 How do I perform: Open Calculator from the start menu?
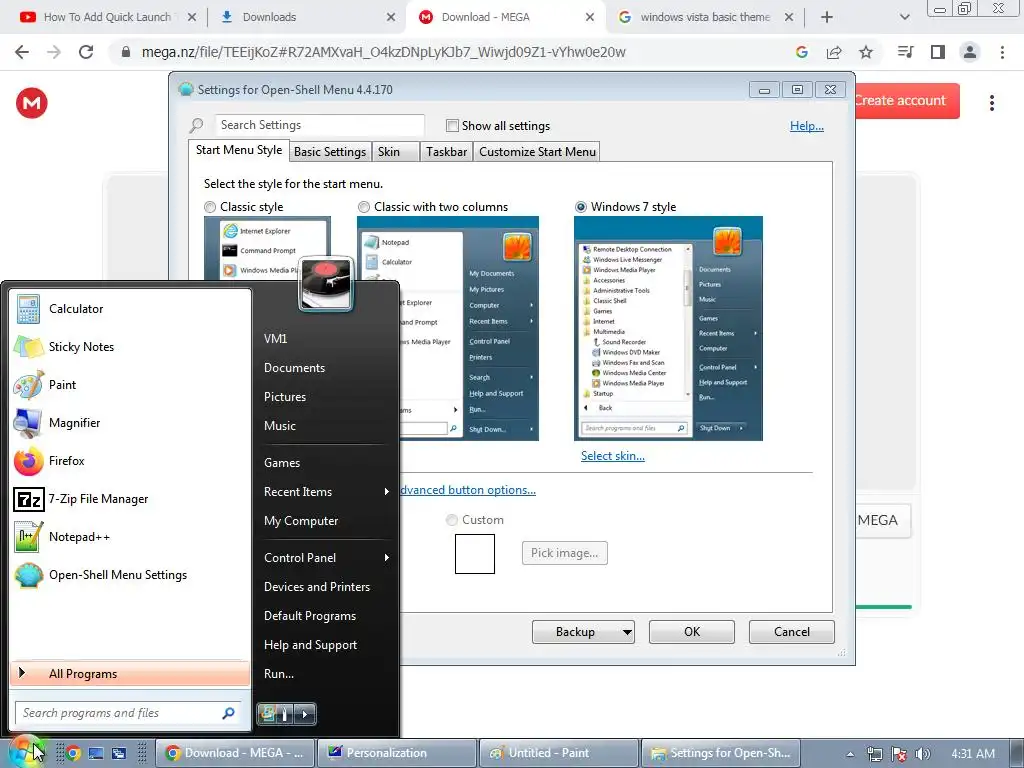(130, 309)
